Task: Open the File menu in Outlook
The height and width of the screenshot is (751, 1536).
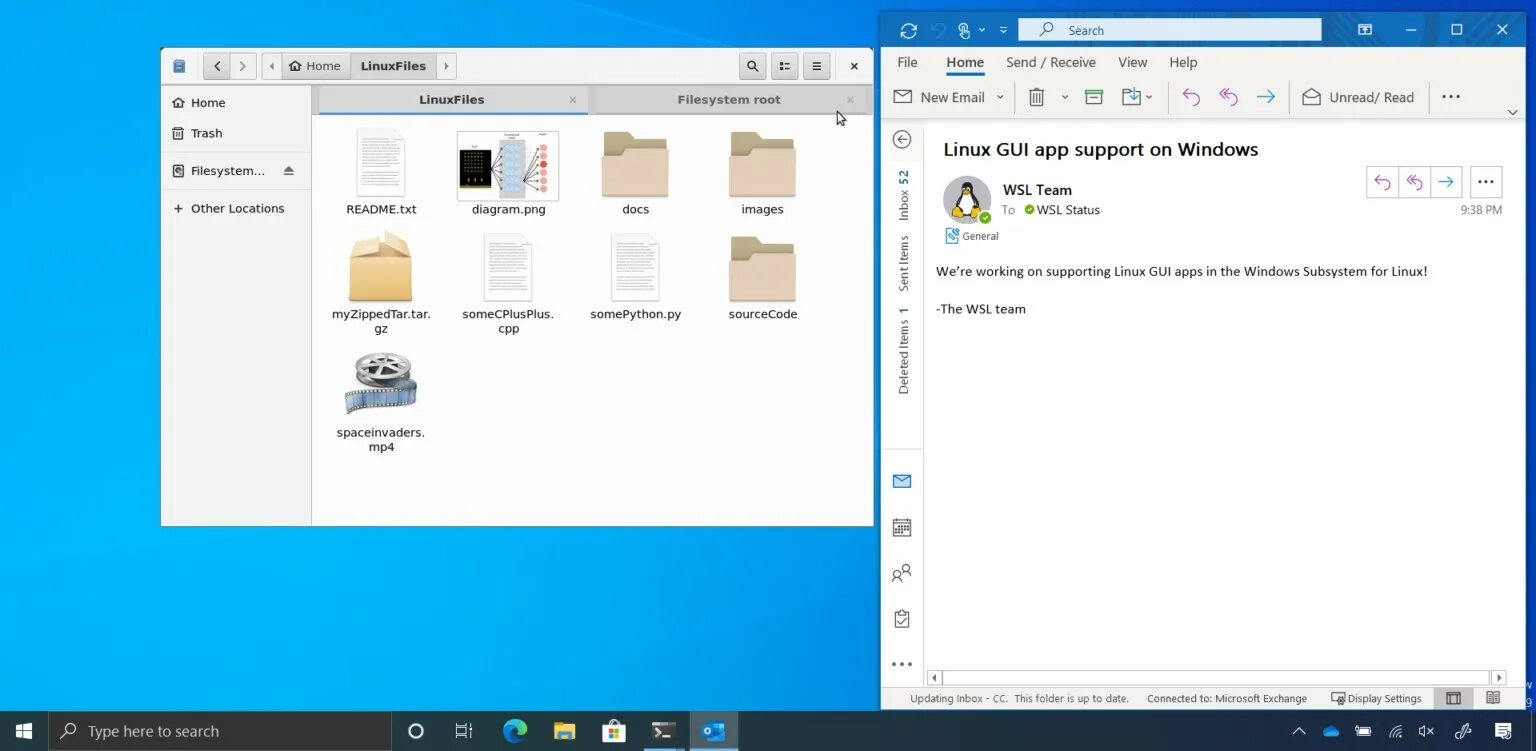Action: tap(907, 62)
